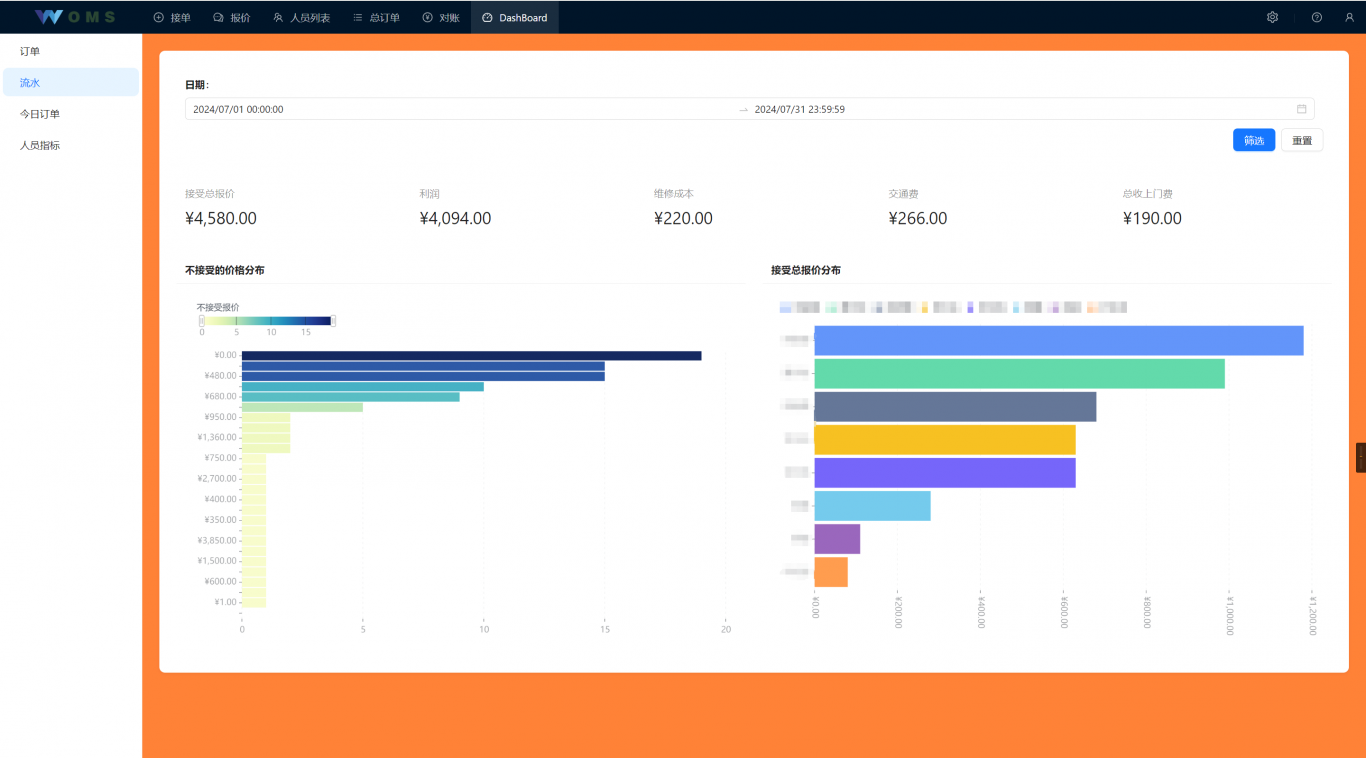Image resolution: width=1366 pixels, height=758 pixels.
Task: Click the 维修成本 value ¥220.00
Action: point(683,218)
